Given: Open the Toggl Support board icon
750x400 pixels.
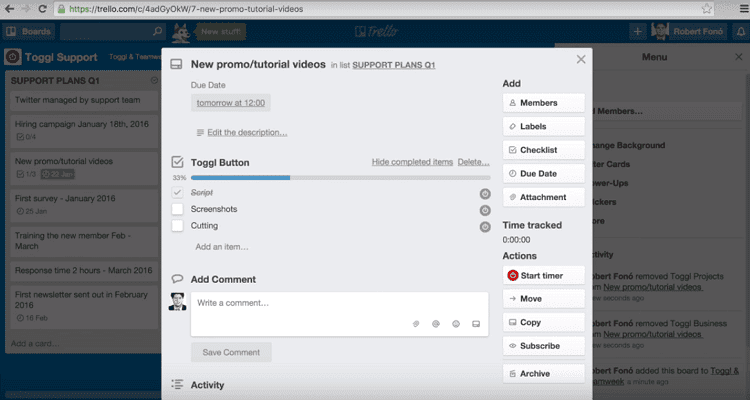Looking at the screenshot, I should (x=13, y=57).
